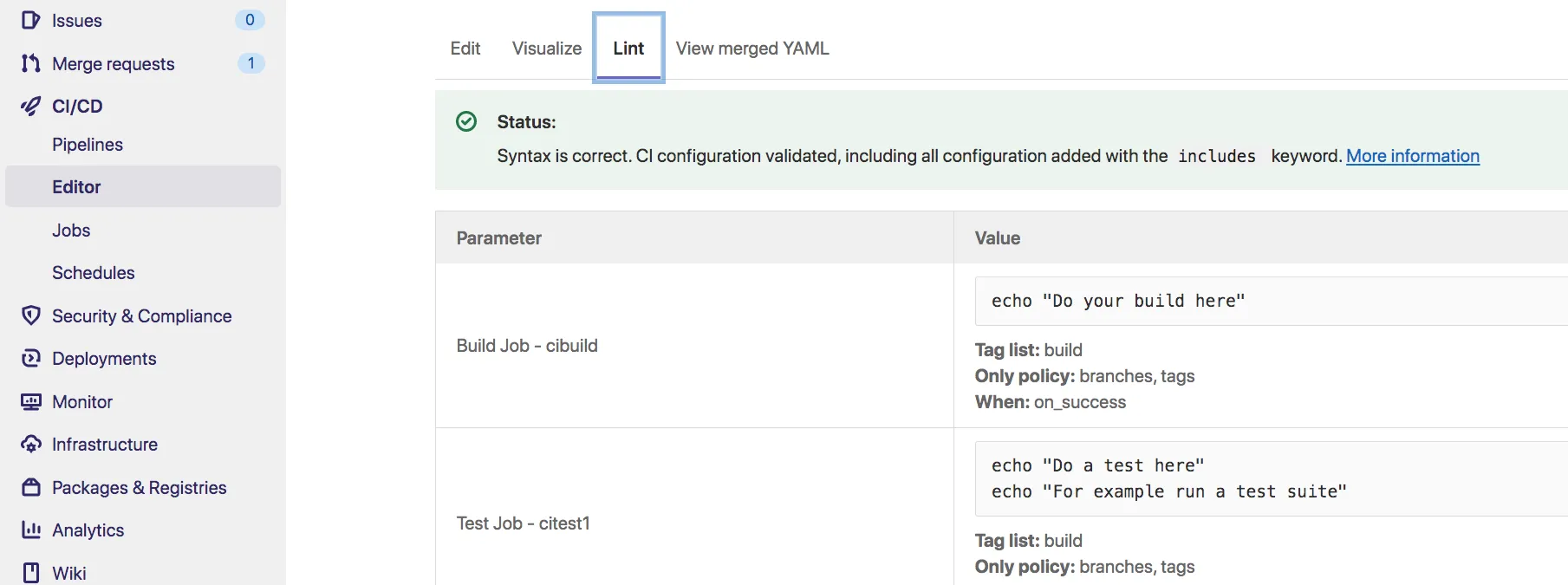Click the Monitor screen icon
1568x585 pixels.
(x=31, y=401)
